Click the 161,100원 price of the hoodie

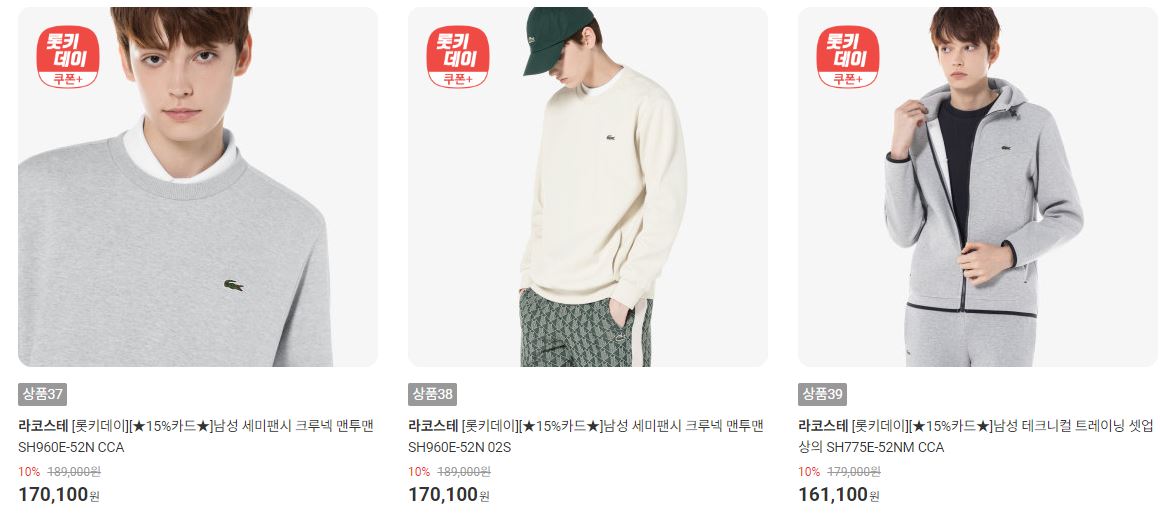pos(839,495)
